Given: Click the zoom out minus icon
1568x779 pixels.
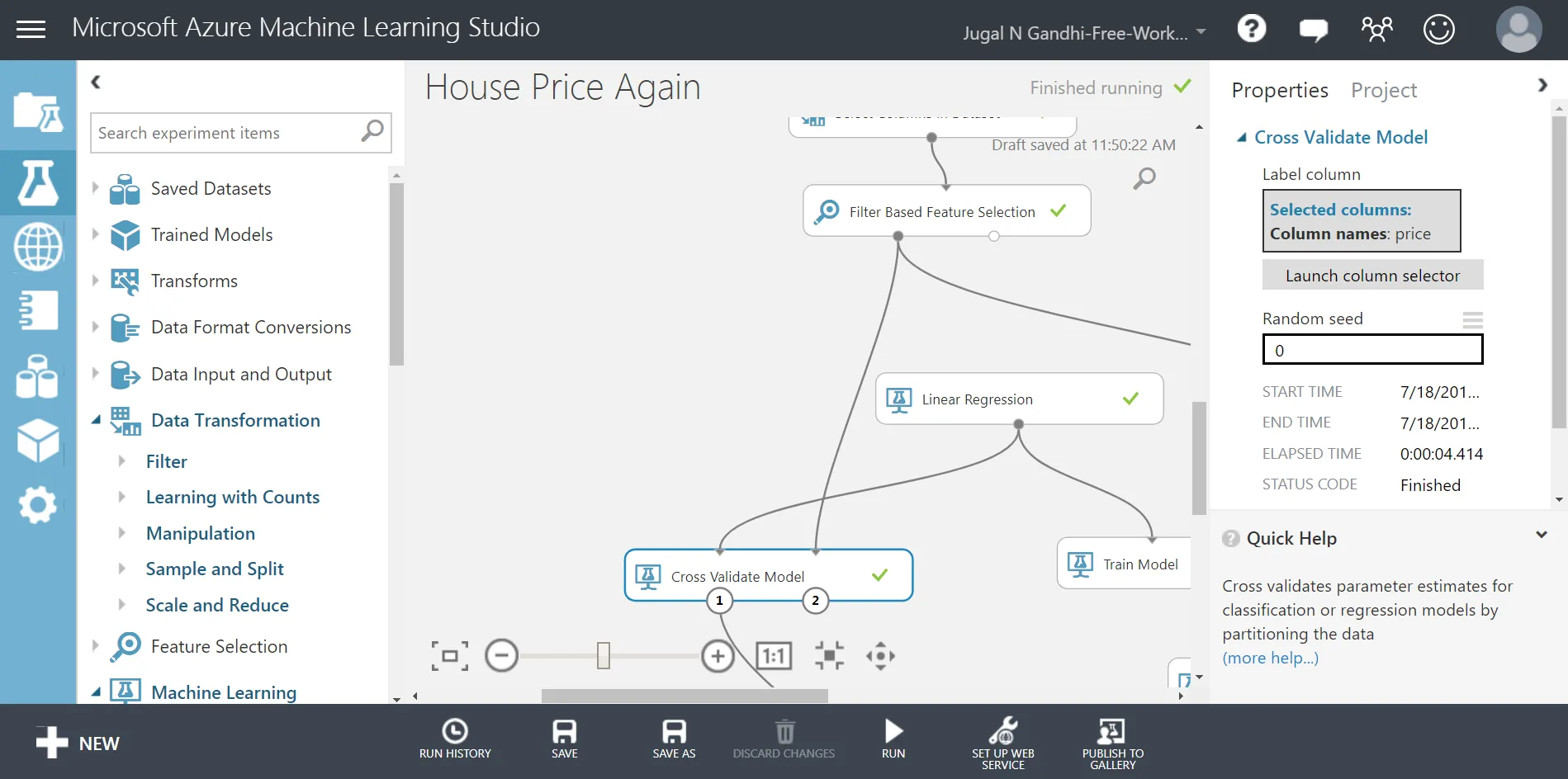Looking at the screenshot, I should 501,656.
